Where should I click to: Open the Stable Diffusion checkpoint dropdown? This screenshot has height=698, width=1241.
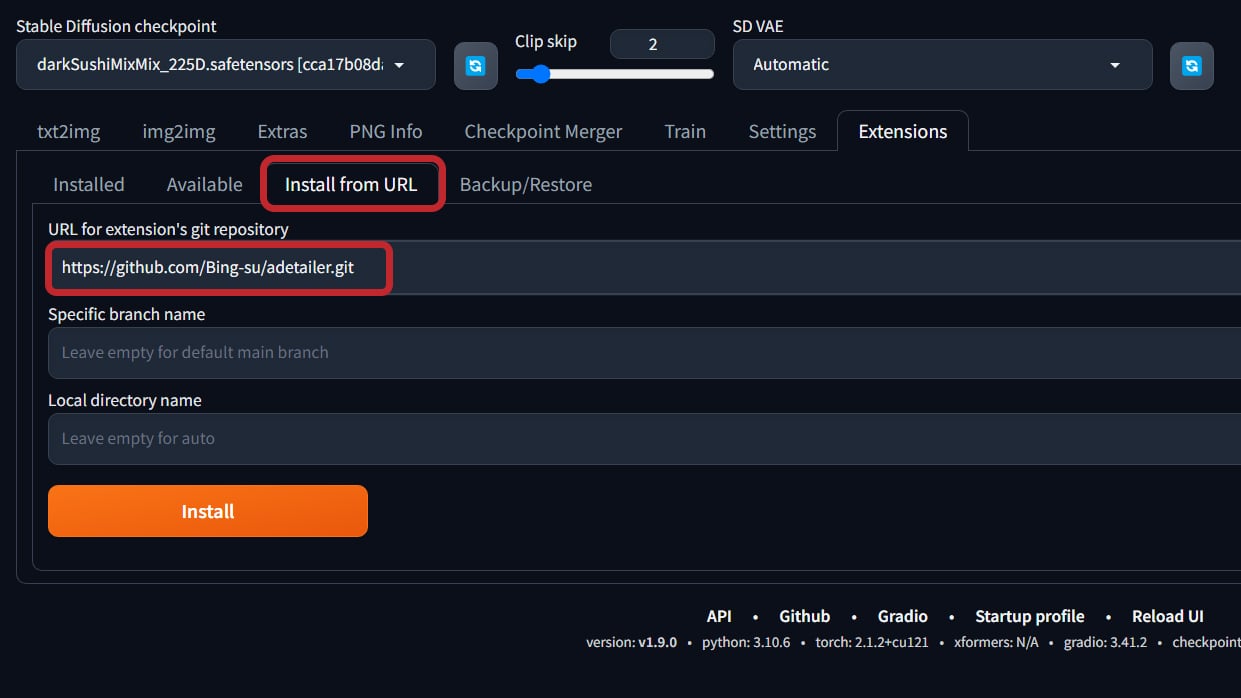click(226, 65)
